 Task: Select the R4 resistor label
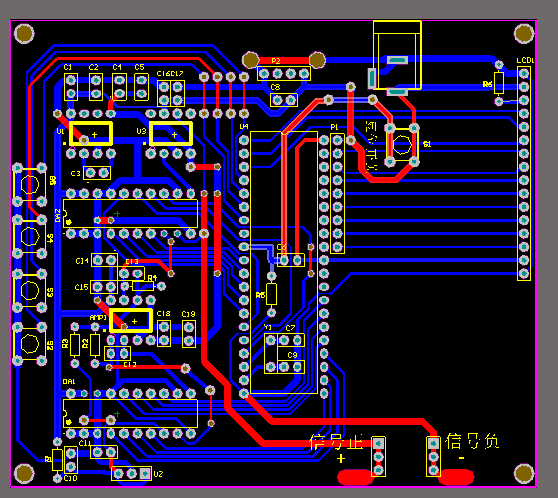point(152,278)
